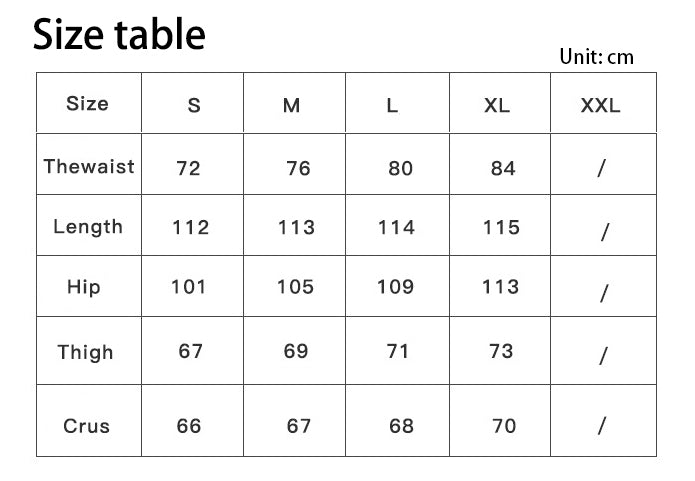Click the crus value 70 for size XL
This screenshot has height=481, width=695.
pos(504,426)
